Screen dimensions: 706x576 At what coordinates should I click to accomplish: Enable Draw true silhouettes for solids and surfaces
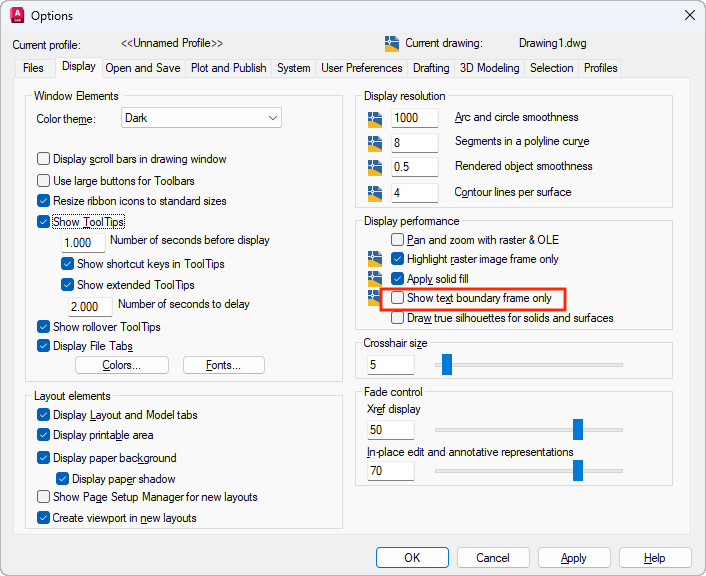397,318
